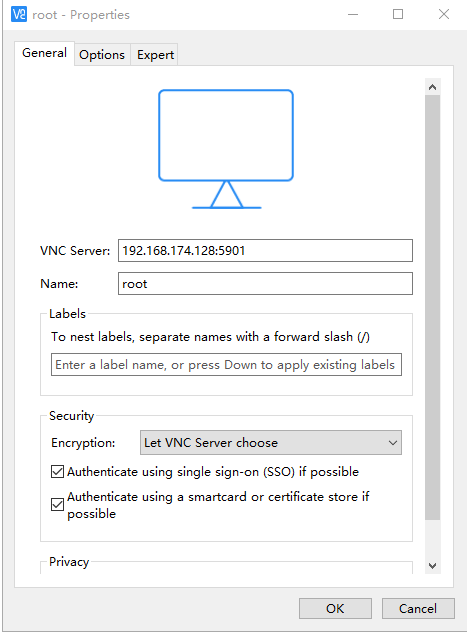Viewport: 467px width, 633px height.
Task: Click the OK button
Action: [335, 608]
